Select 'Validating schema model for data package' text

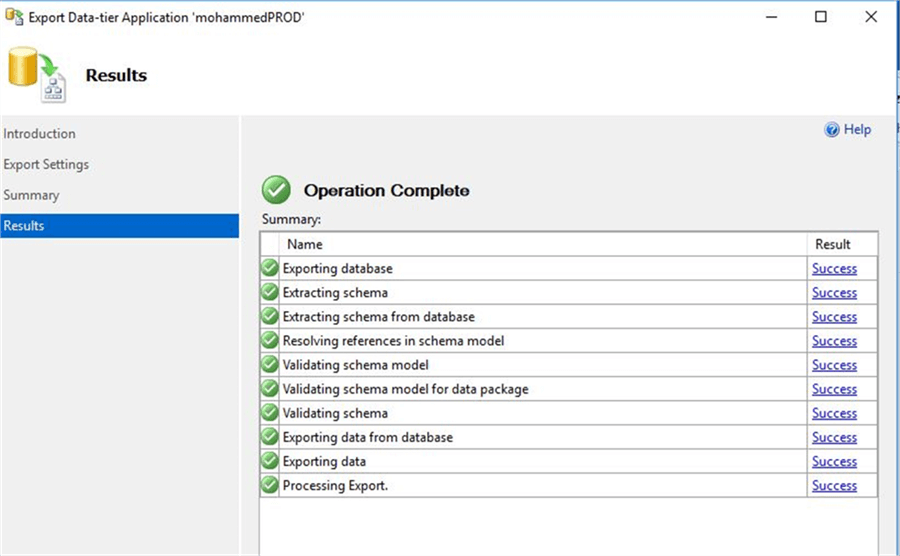(405, 389)
